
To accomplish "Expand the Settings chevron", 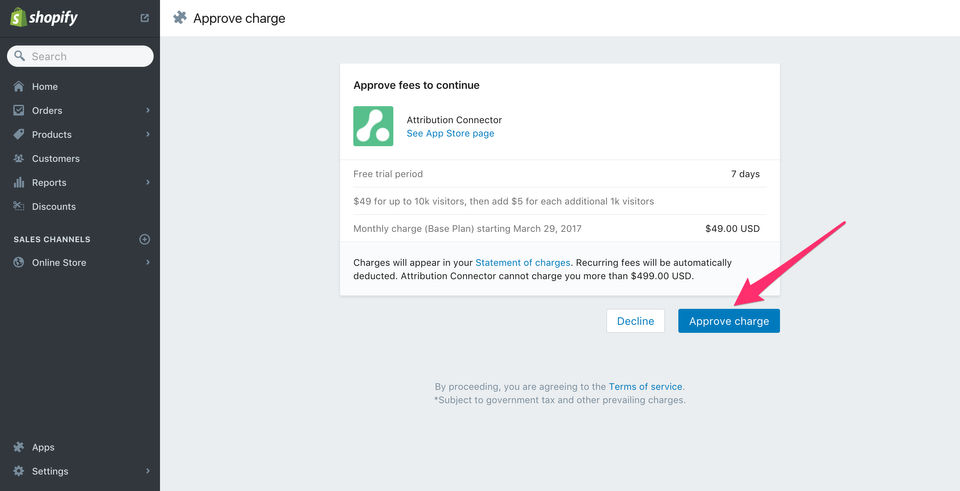I will tap(147, 471).
